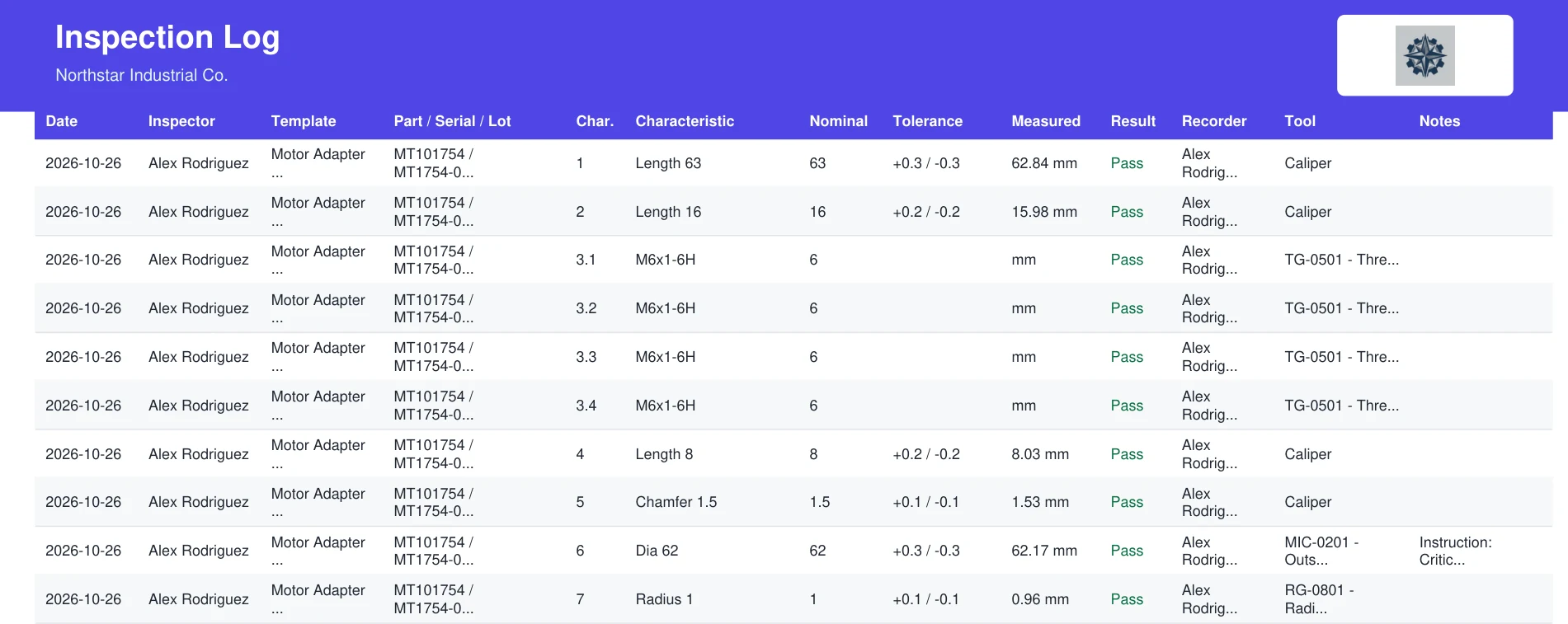Image resolution: width=1568 pixels, height=624 pixels.
Task: Select the Dia 62 characteristic cell
Action: [657, 551]
